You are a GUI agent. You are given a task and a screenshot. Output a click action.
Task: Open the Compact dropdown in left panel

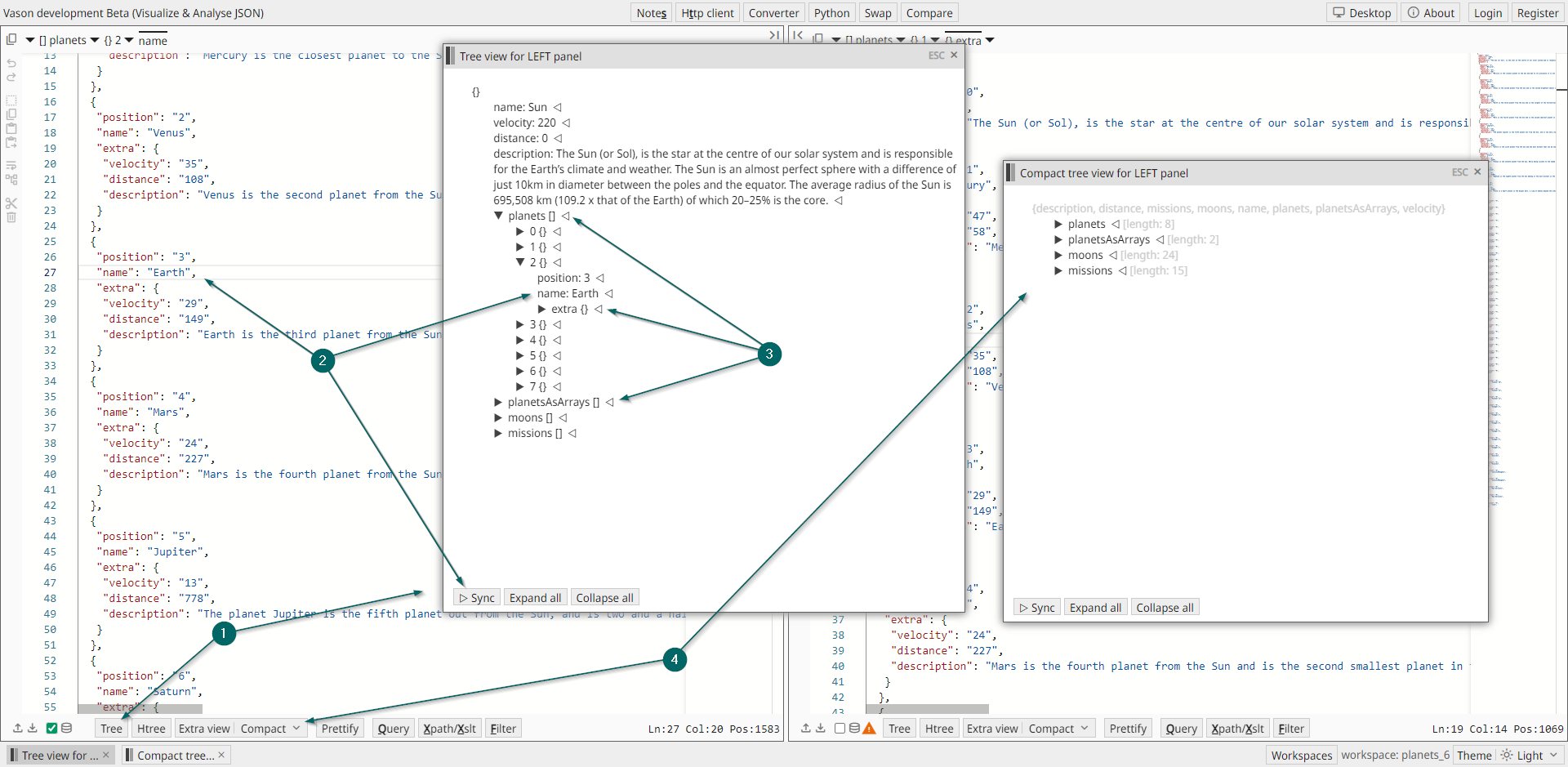(296, 729)
